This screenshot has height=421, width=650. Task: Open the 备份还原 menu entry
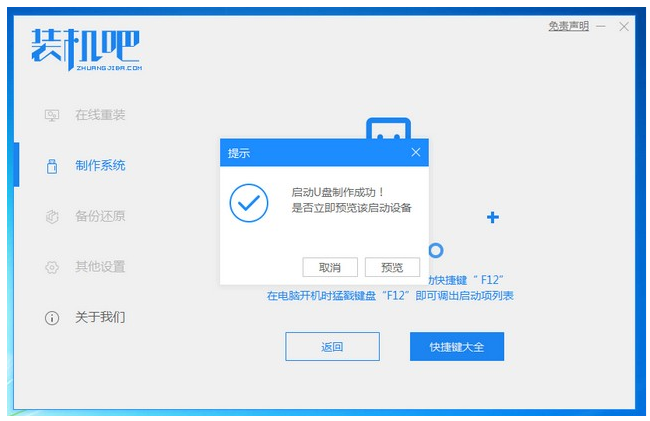point(100,216)
